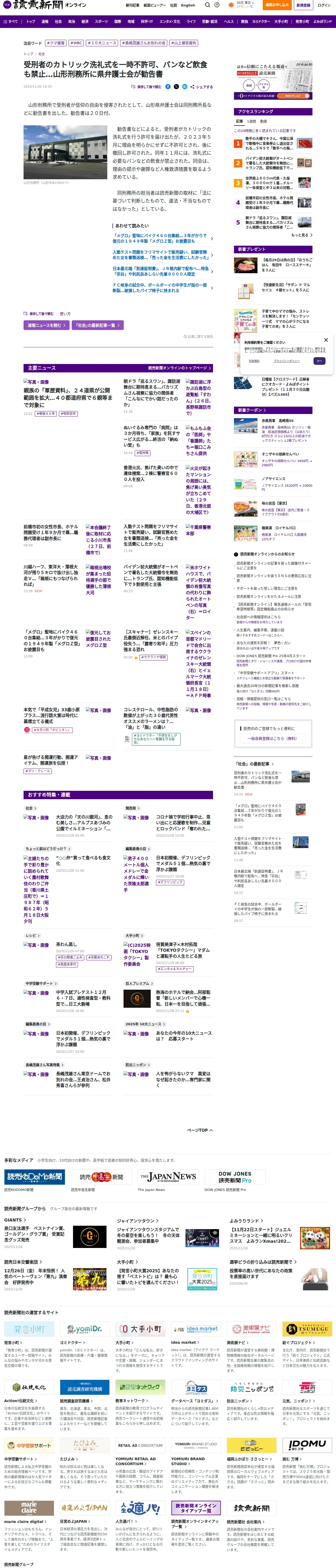Switch ranking to the 動画 tab
Image resolution: width=336 pixels, height=1568 pixels.
(264, 121)
